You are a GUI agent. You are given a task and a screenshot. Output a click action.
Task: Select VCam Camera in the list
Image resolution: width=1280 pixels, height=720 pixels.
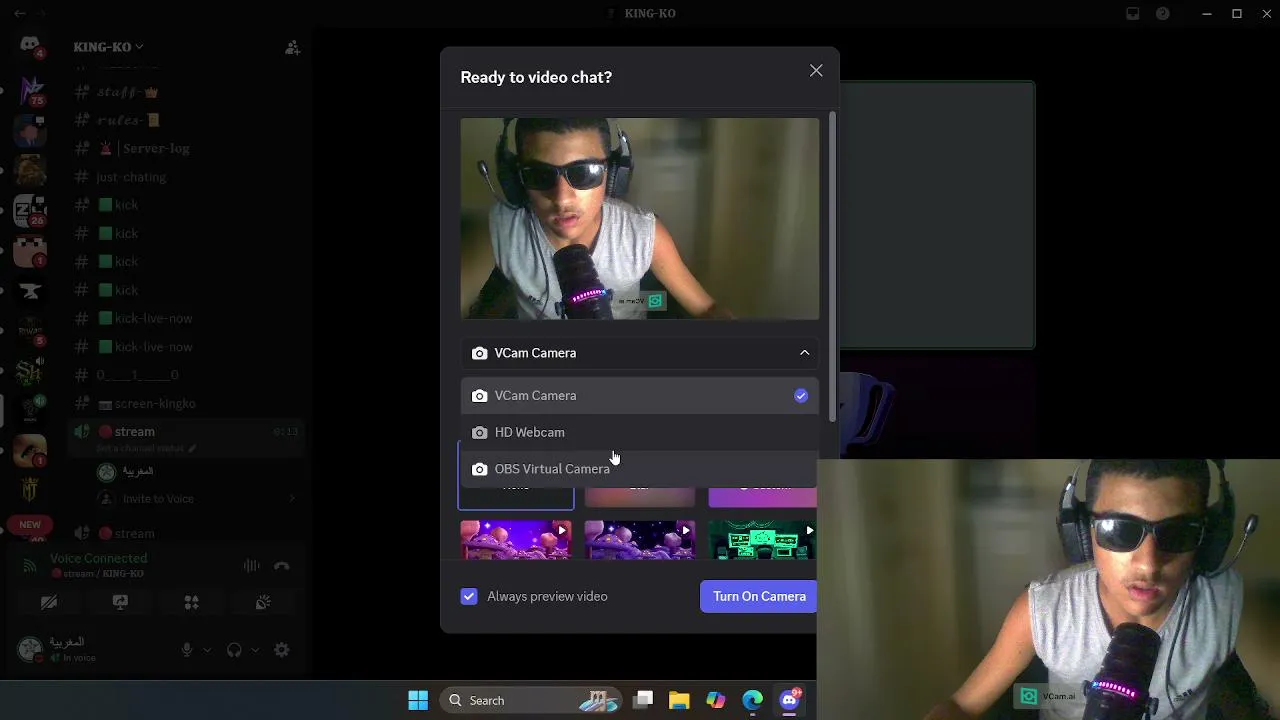click(x=640, y=396)
